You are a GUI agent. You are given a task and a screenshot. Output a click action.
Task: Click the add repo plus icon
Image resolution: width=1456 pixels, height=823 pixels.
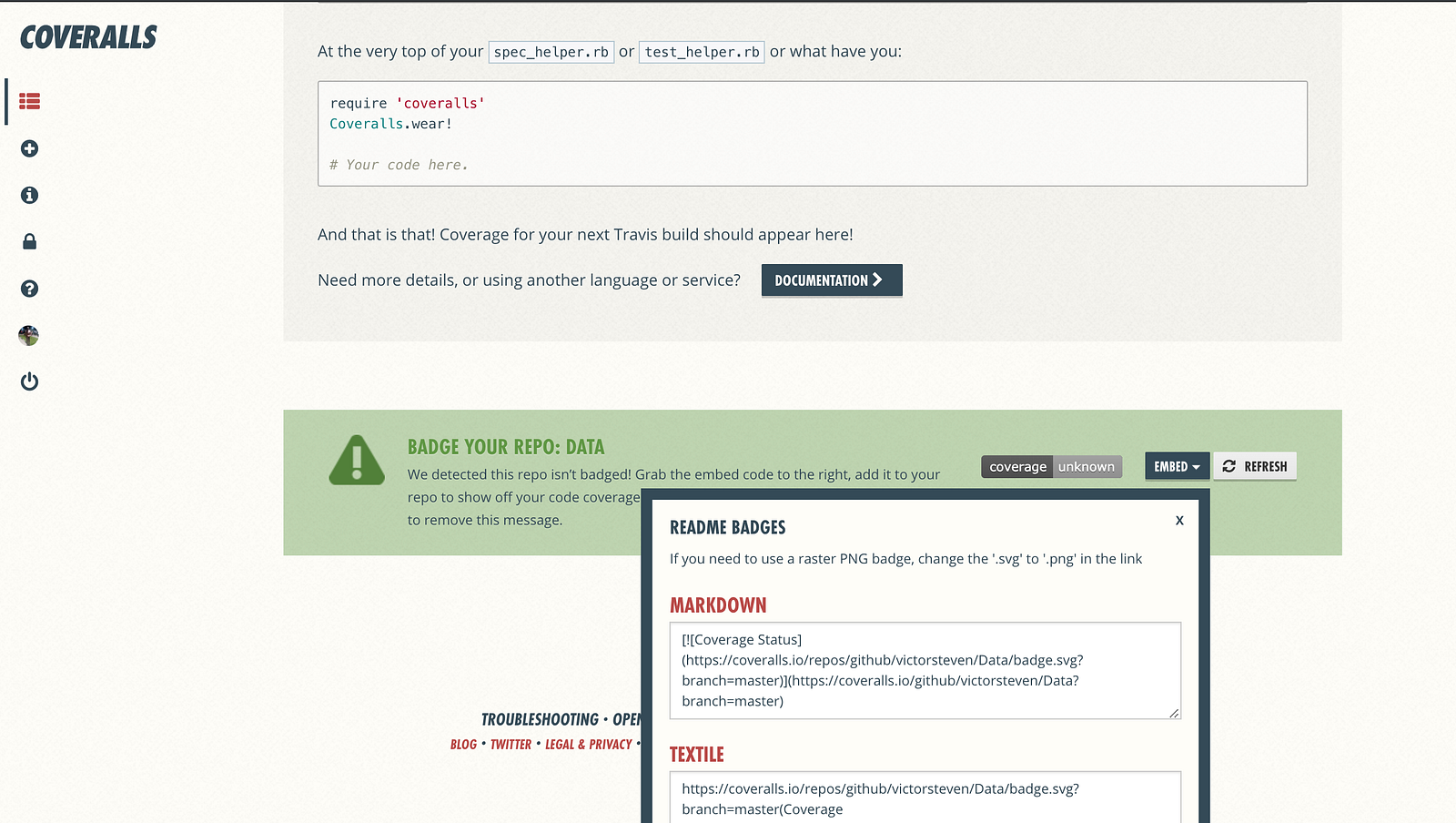tap(29, 148)
